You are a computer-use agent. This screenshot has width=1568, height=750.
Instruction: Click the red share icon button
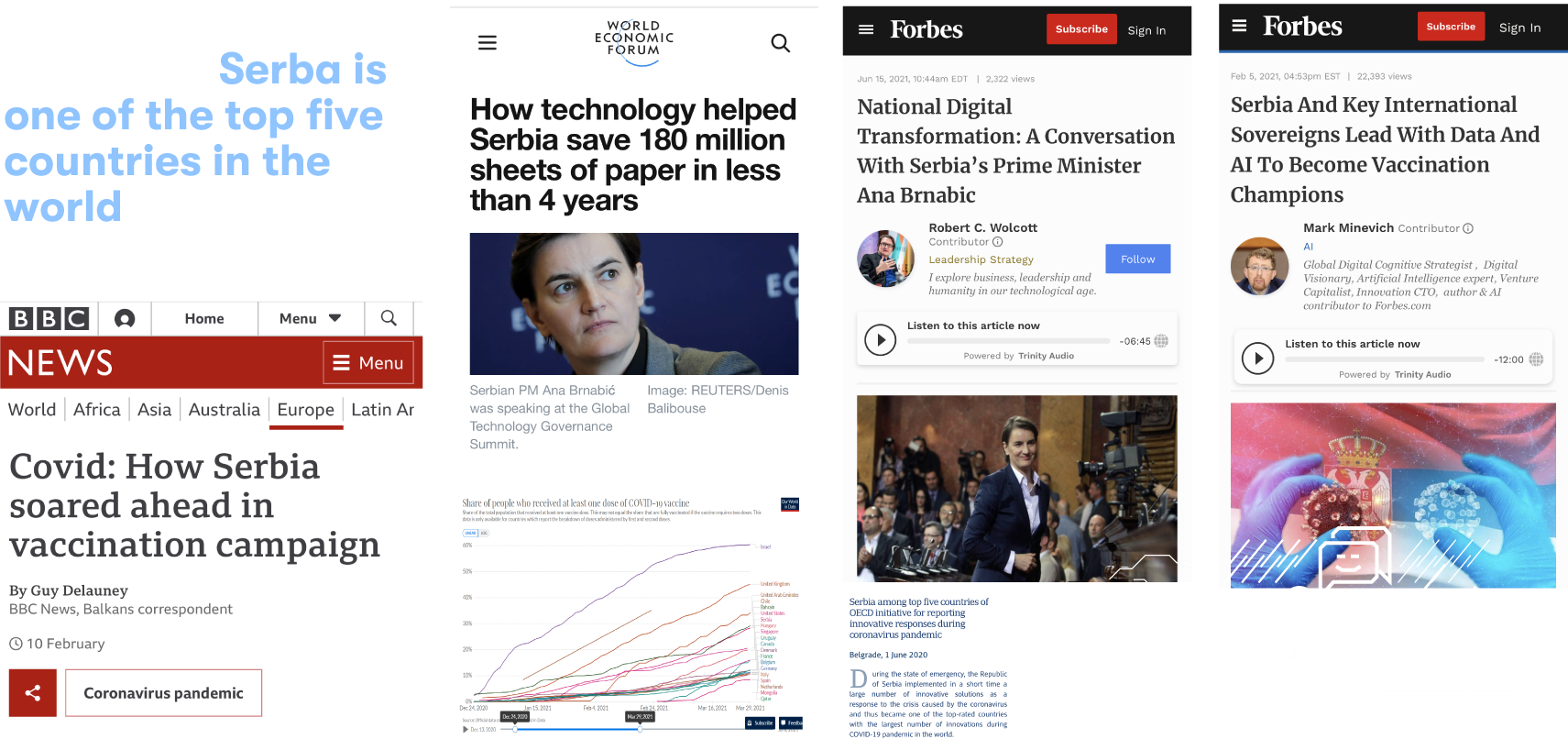point(33,693)
